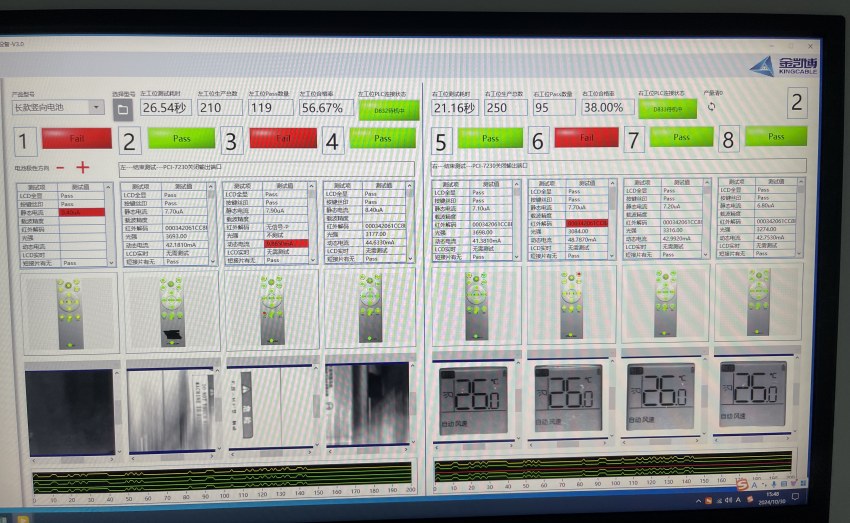Open the keyboard icon on Sogou toolbar

784,484
